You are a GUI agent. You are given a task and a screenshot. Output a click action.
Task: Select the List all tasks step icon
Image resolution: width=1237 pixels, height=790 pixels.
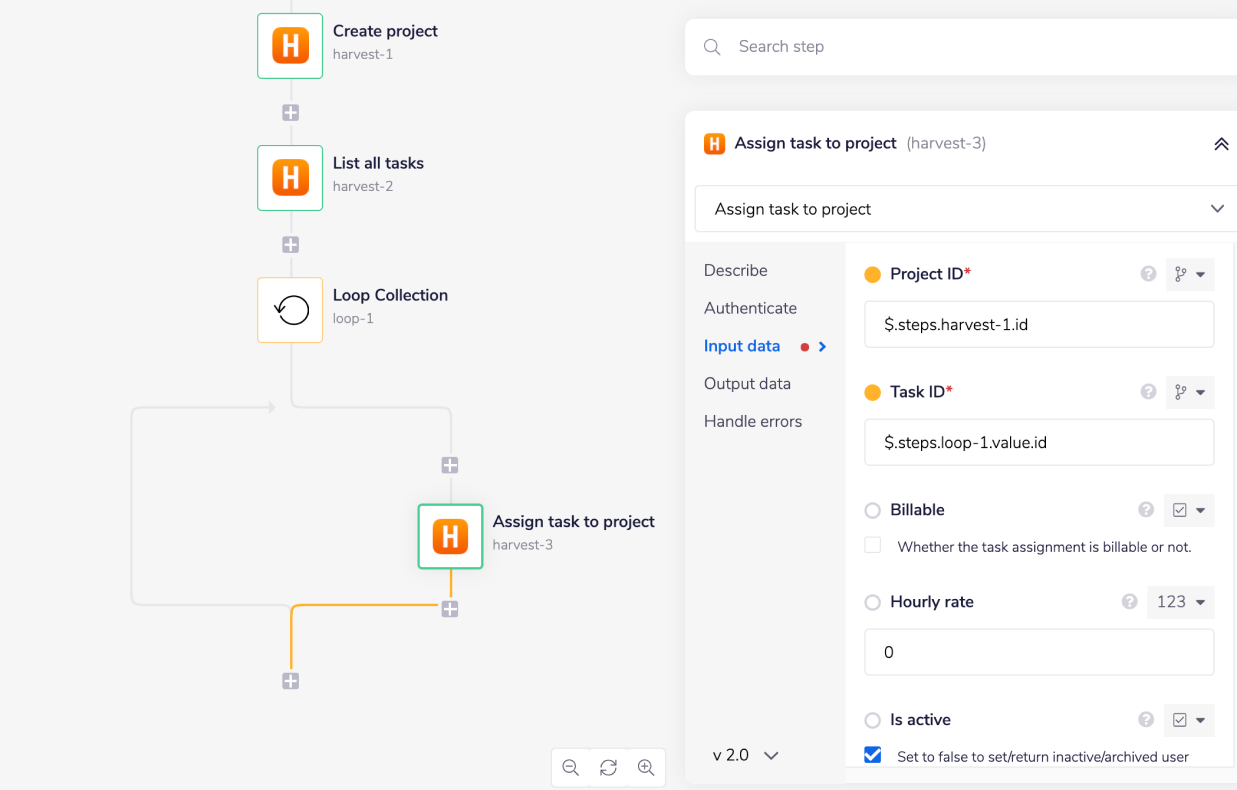click(x=290, y=178)
